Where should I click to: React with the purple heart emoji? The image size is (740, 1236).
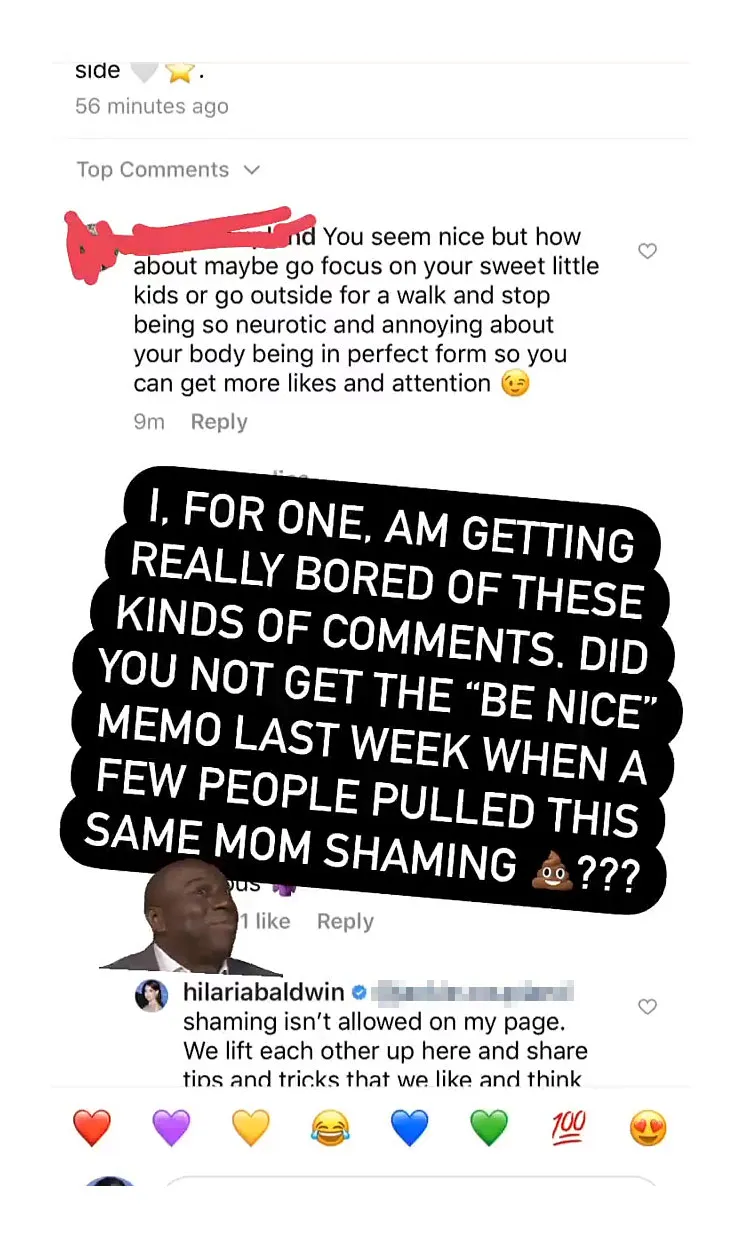[x=170, y=1127]
